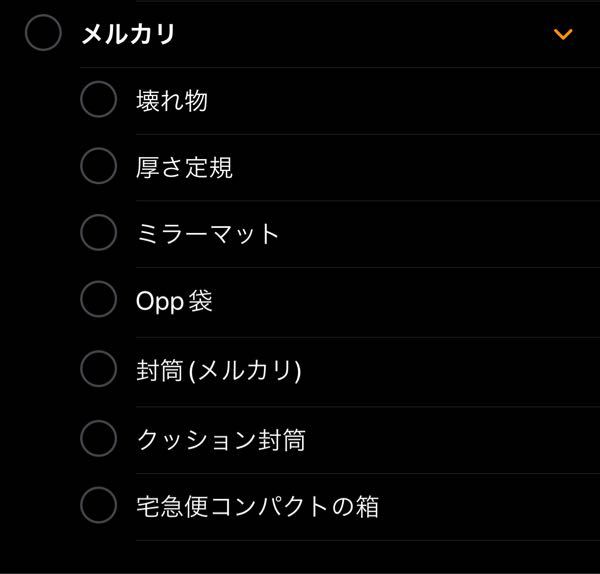Tick the ミラーマット reminder circle
600x574 pixels.
tap(99, 233)
